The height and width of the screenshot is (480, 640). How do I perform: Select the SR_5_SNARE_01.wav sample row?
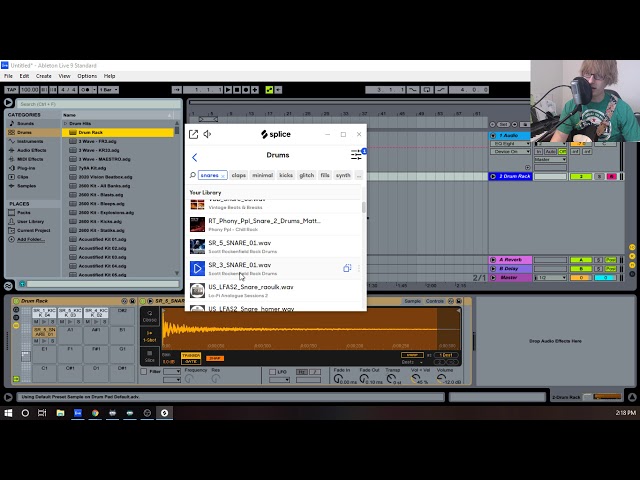pyautogui.click(x=275, y=247)
